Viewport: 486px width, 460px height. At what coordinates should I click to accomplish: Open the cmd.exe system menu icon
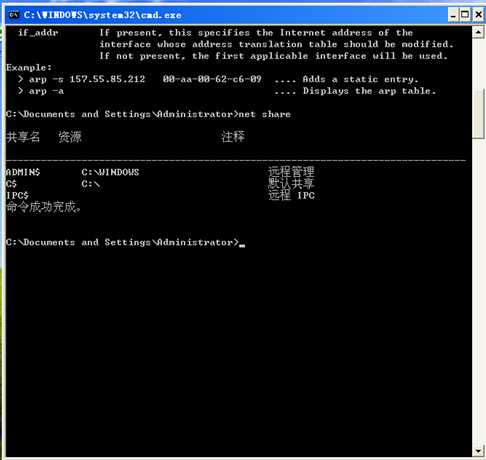tap(14, 15)
